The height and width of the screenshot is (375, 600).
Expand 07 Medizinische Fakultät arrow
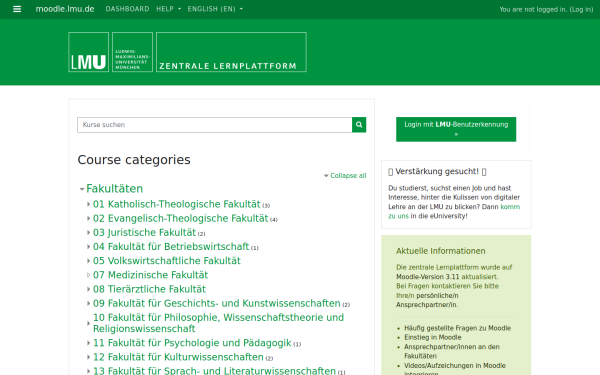[88, 275]
